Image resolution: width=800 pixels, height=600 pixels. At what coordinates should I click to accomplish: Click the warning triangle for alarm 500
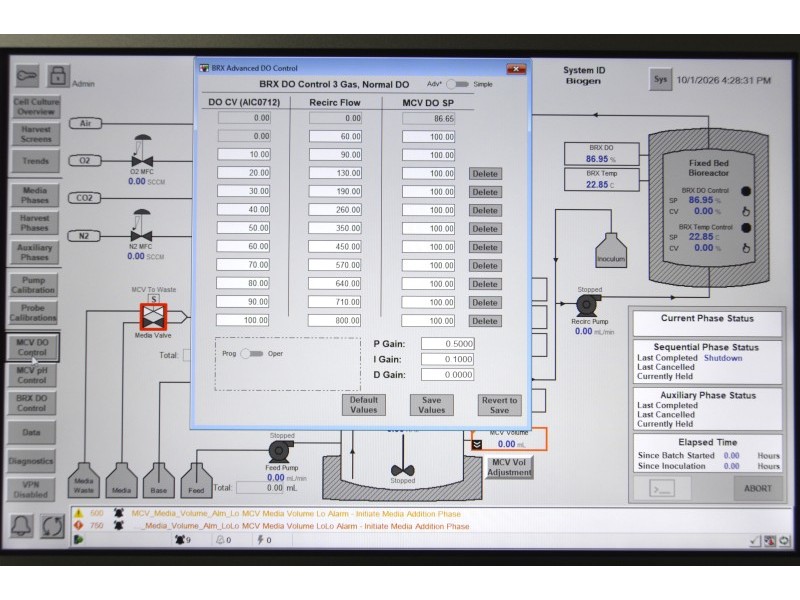point(79,513)
